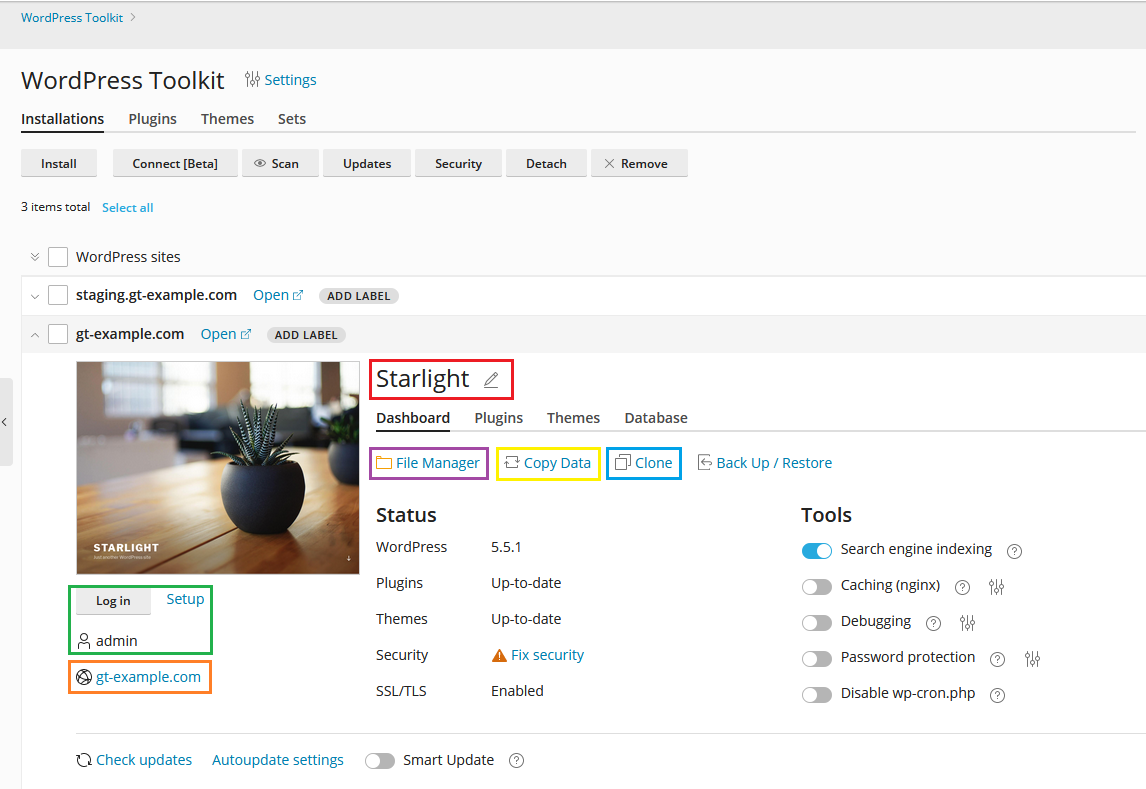
Task: Select the Starlight Dashboard tab
Action: (413, 418)
